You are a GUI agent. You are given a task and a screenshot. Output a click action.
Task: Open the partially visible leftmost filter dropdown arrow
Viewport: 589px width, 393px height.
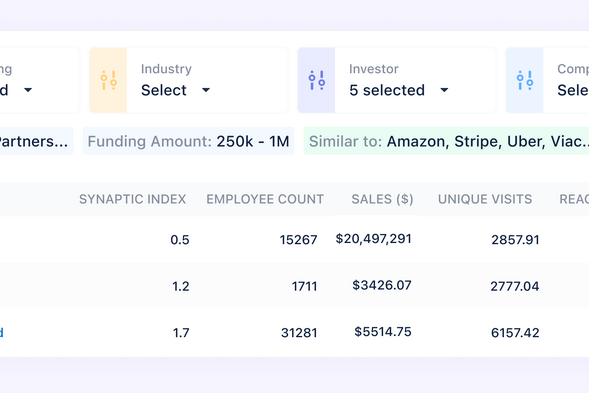[28, 90]
